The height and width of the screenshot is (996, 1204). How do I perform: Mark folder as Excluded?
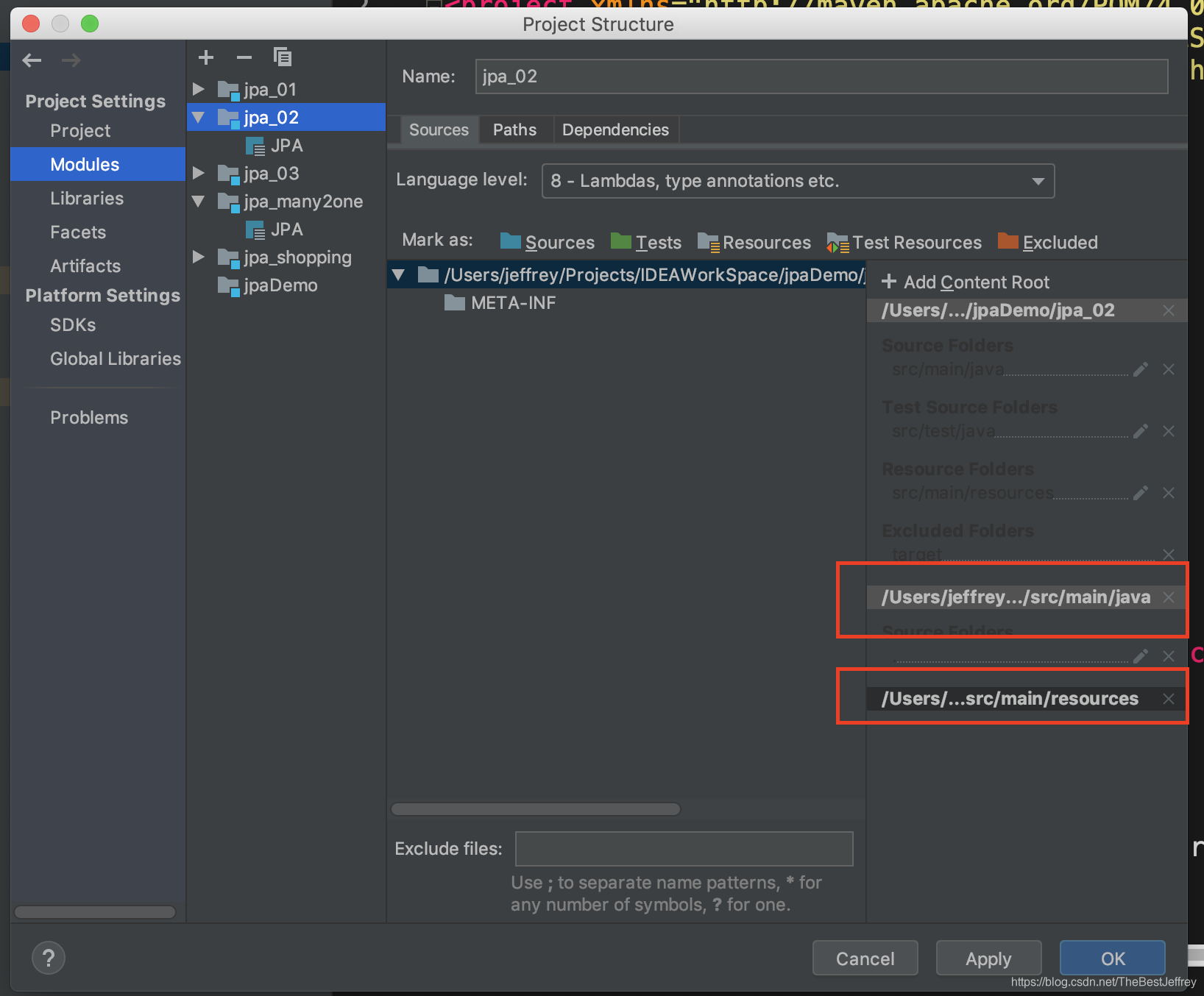(x=1048, y=242)
